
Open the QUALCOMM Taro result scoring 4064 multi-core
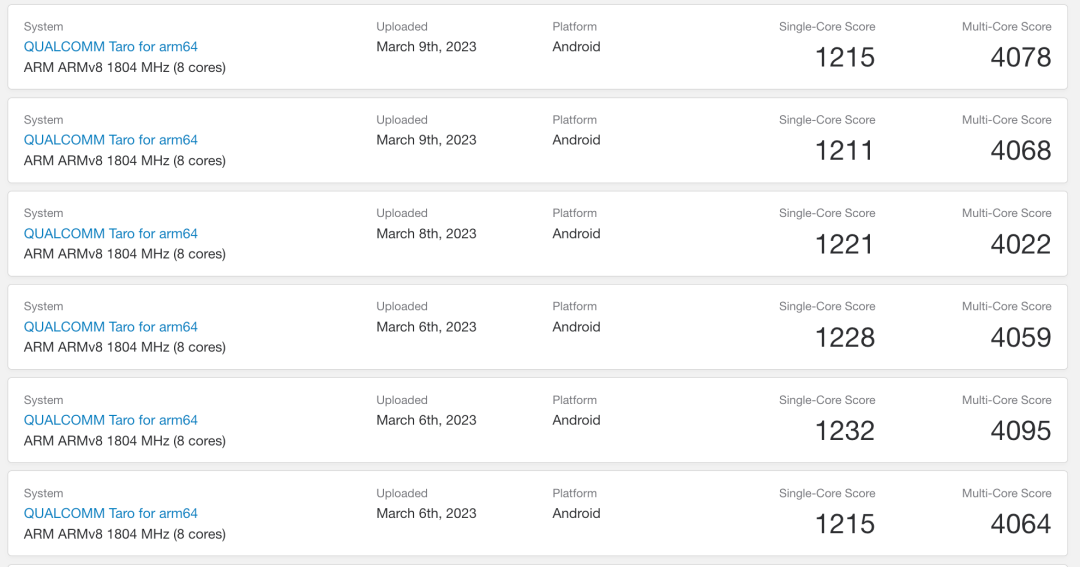111,513
